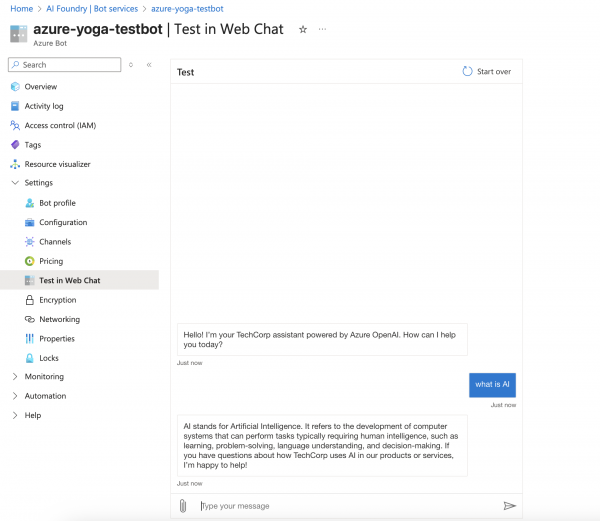Open Bot profile settings page
Screen dimensions: 600x521
pos(57,203)
